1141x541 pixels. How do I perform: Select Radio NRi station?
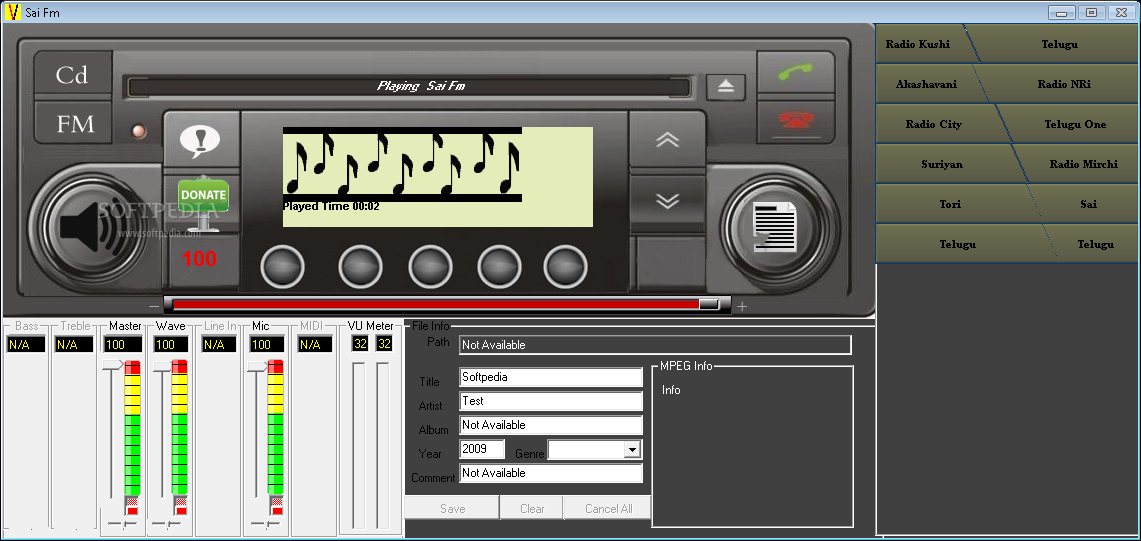(x=1064, y=84)
